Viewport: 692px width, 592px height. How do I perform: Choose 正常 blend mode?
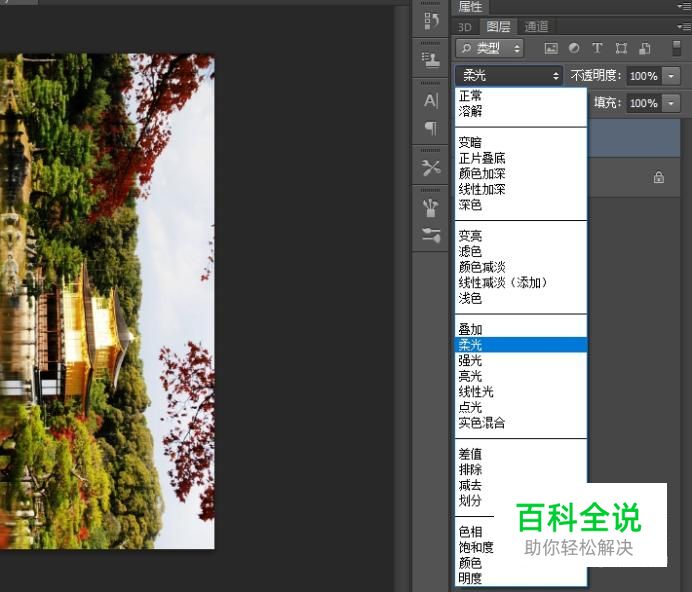coord(521,95)
